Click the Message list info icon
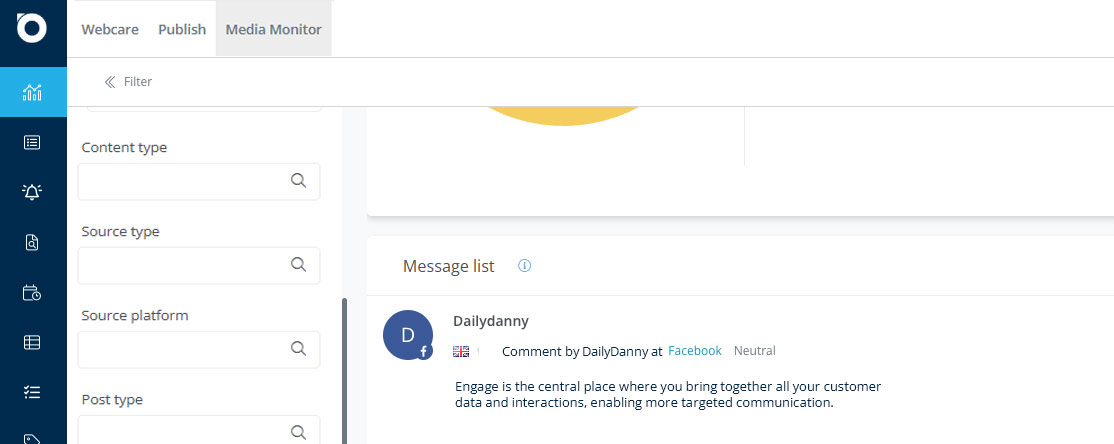The image size is (1114, 444). coord(524,266)
